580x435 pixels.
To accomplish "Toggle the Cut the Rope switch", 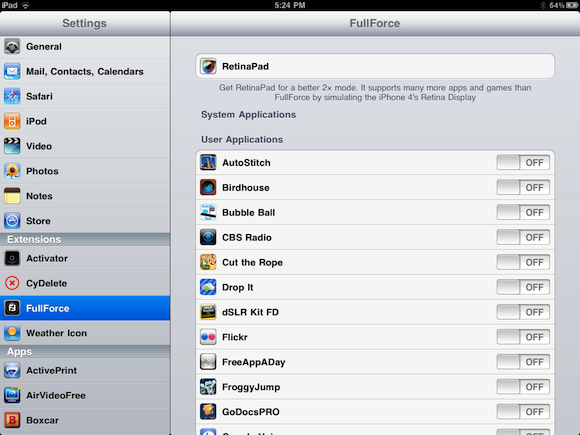I will (523, 262).
